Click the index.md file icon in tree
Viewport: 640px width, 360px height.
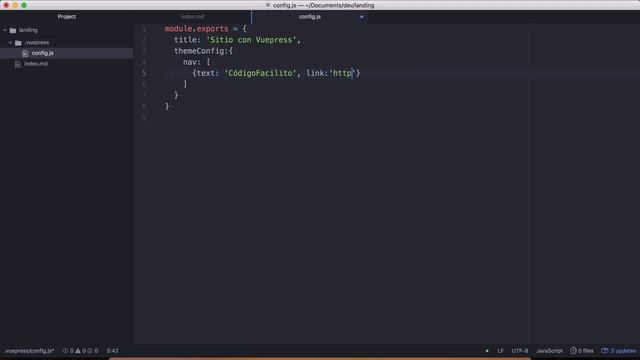18,64
